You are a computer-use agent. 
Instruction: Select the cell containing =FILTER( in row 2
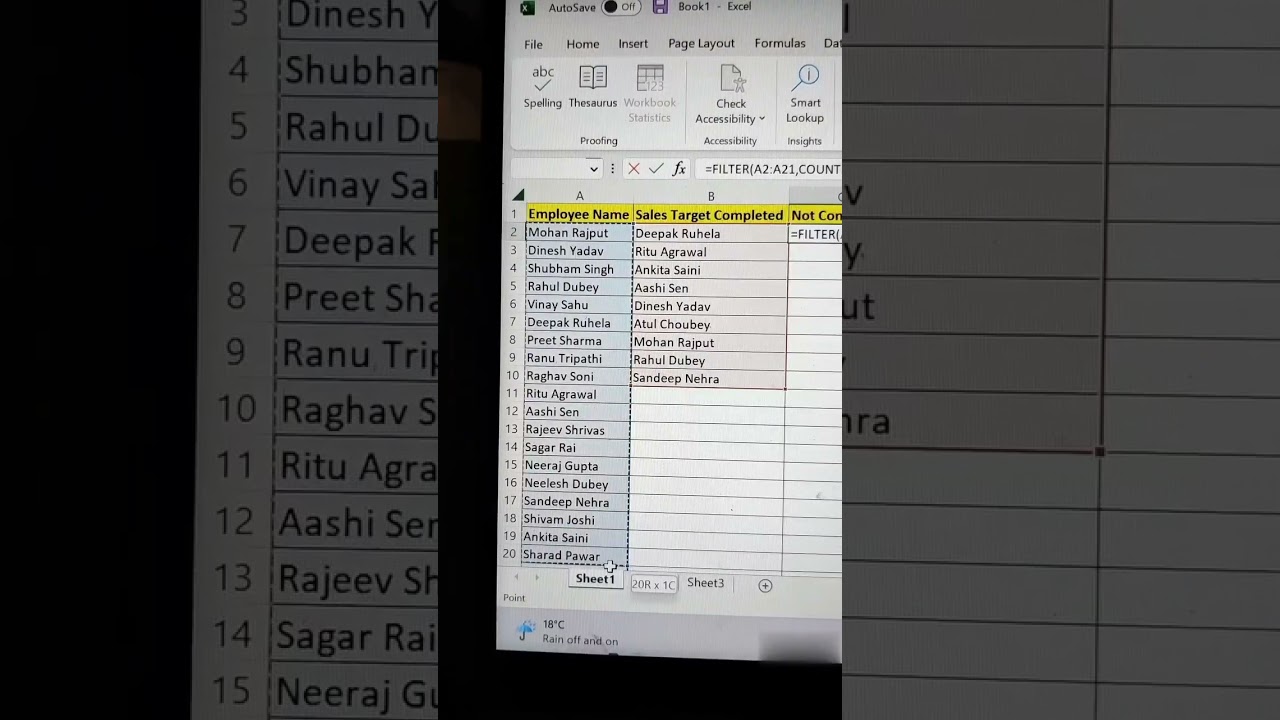[815, 234]
